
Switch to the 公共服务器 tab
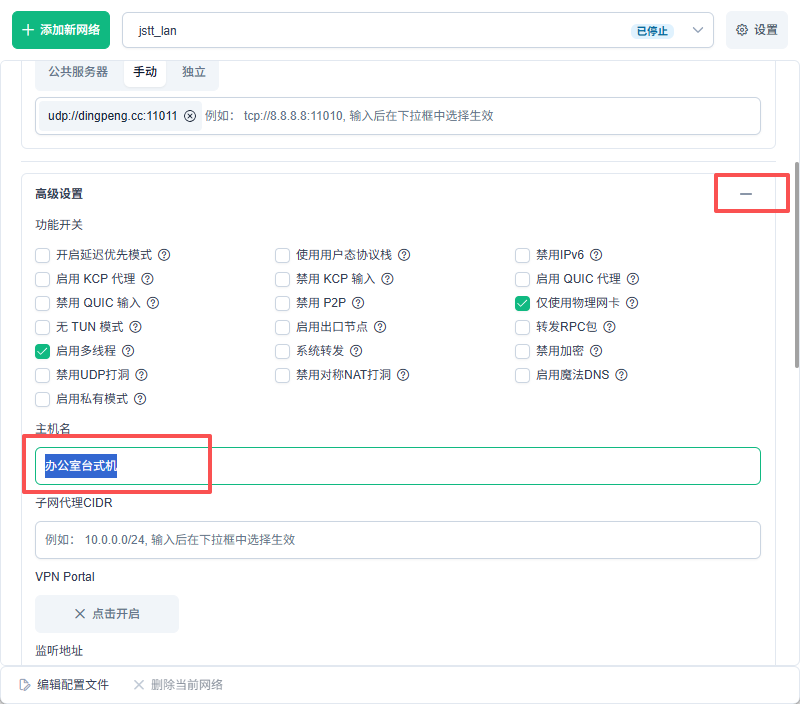click(x=78, y=72)
